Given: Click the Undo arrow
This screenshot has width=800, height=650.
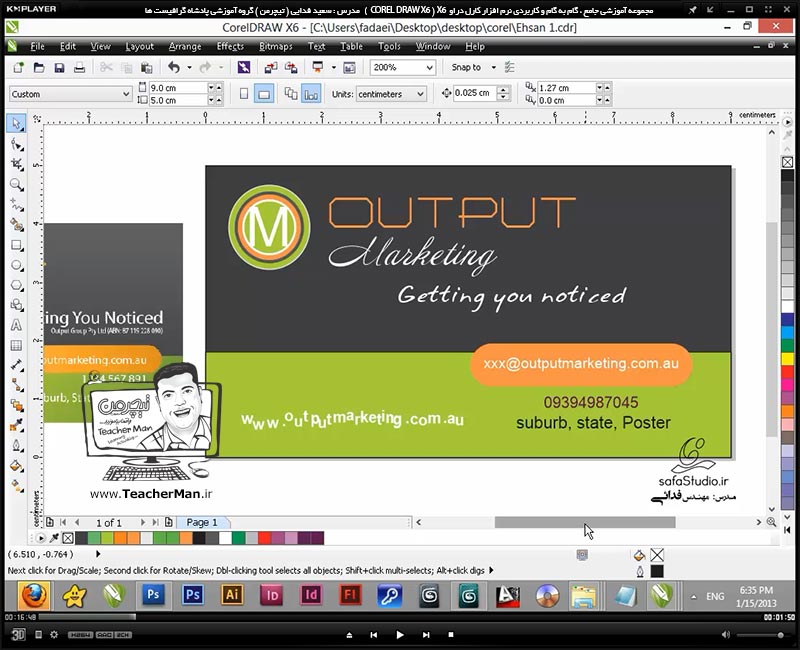Looking at the screenshot, I should coord(174,67).
